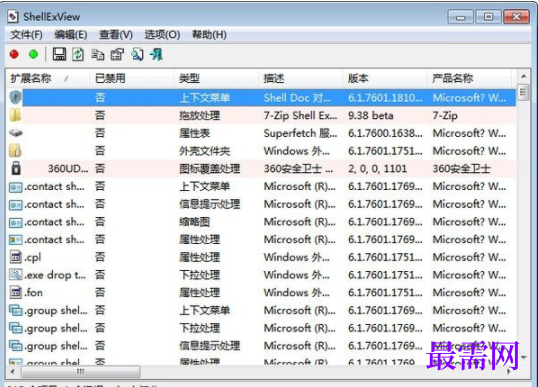This screenshot has height=387, width=538.
Task: Click the 7-Zip product name cell
Action: pyautogui.click(x=445, y=115)
